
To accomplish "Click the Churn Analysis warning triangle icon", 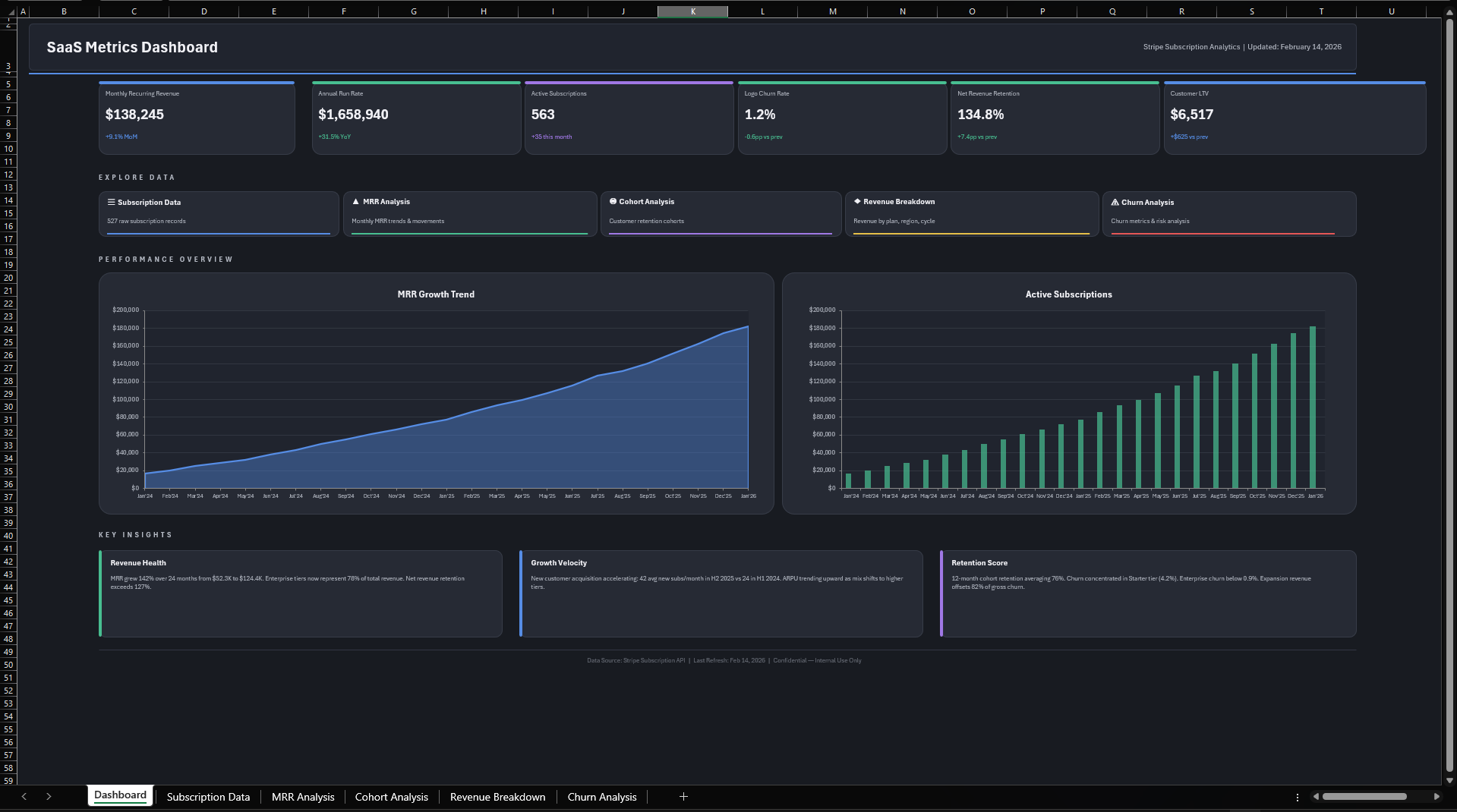I will pyautogui.click(x=1115, y=203).
